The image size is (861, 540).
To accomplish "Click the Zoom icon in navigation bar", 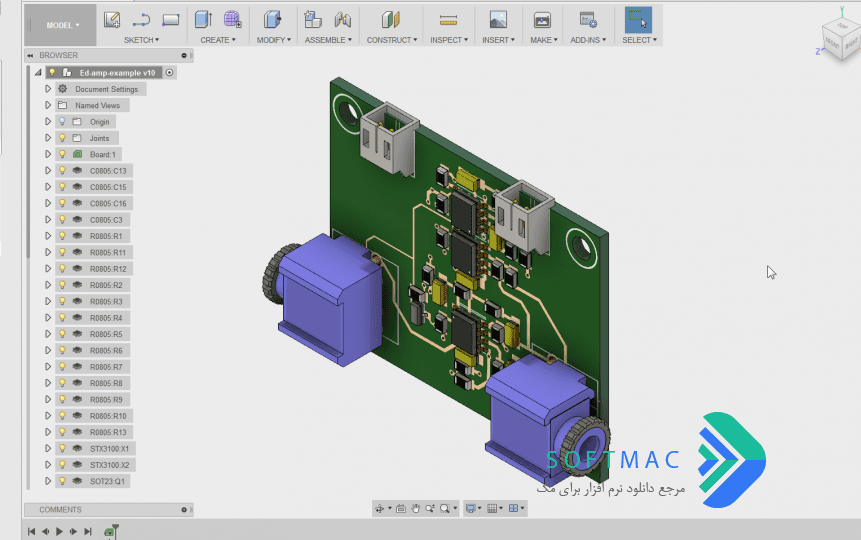I will (x=430, y=509).
